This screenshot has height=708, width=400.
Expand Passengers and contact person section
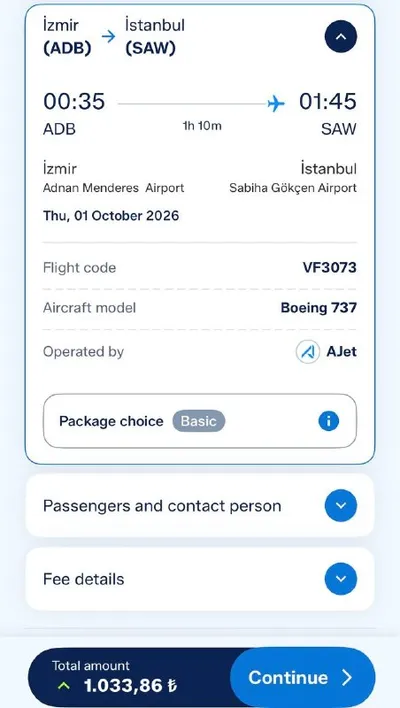[340, 505]
